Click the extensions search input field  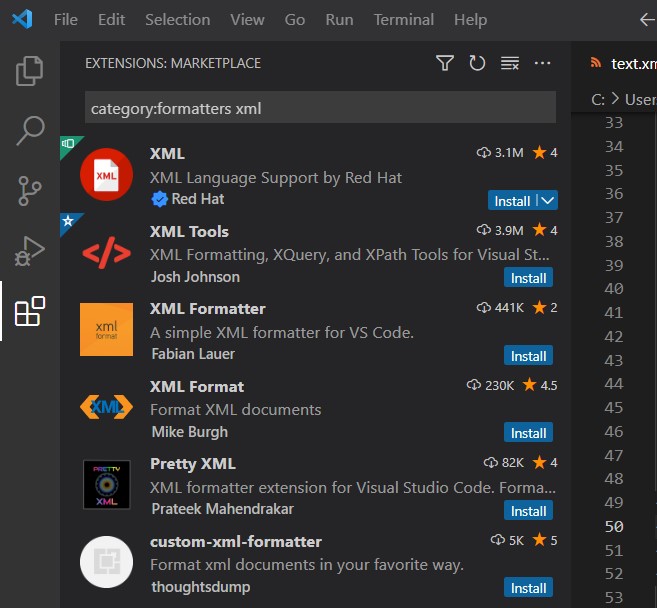(321, 108)
